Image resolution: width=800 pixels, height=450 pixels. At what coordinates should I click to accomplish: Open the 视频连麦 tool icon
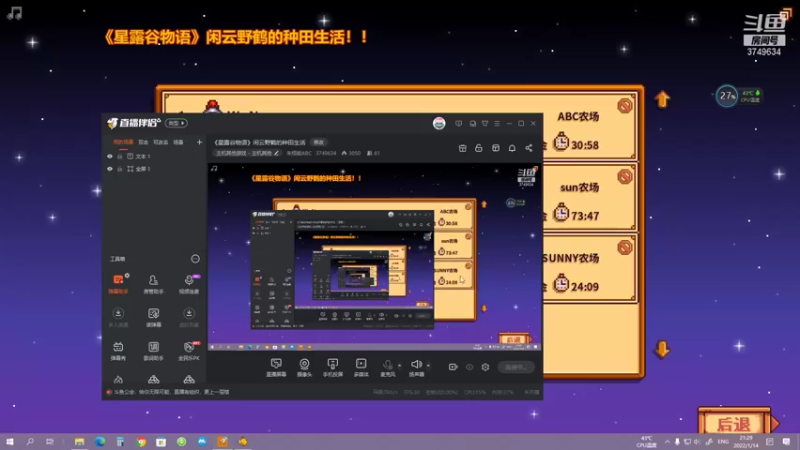[189, 284]
